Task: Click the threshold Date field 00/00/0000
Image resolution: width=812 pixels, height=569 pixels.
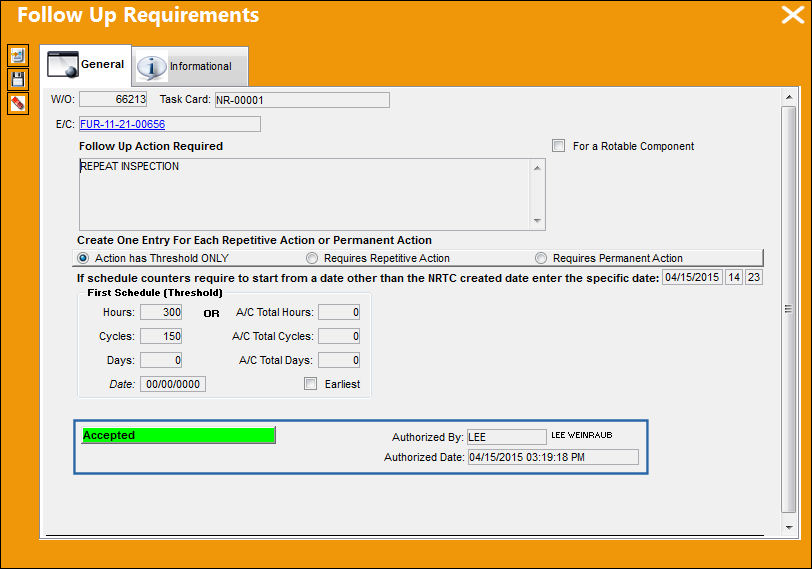Action: click(173, 384)
